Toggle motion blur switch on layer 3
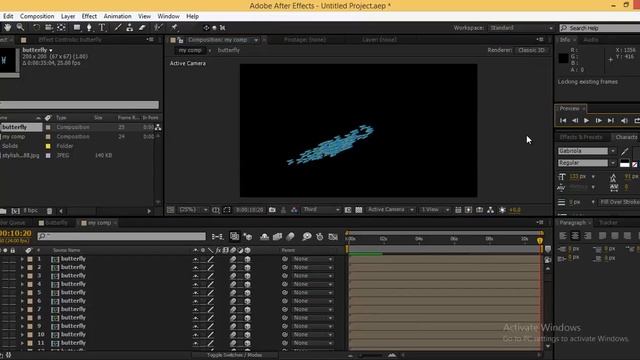 [233, 276]
